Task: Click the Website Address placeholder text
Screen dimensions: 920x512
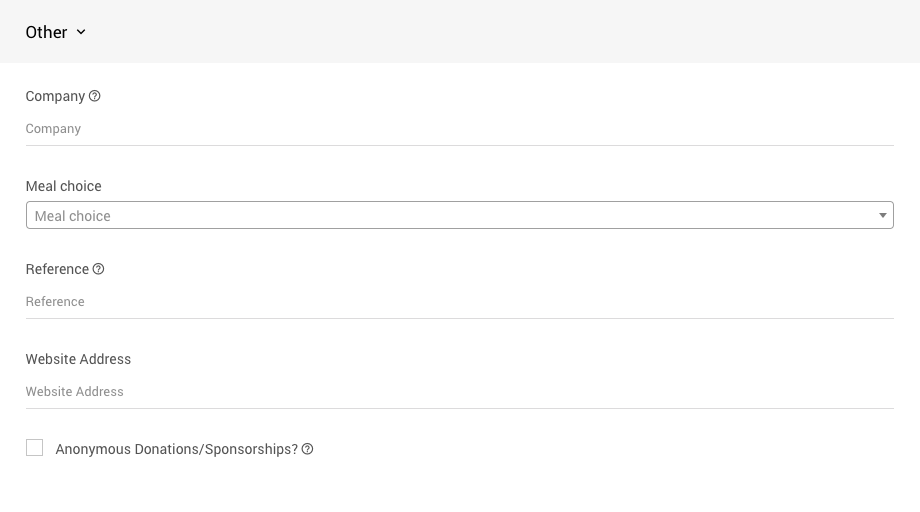Action: (x=75, y=392)
